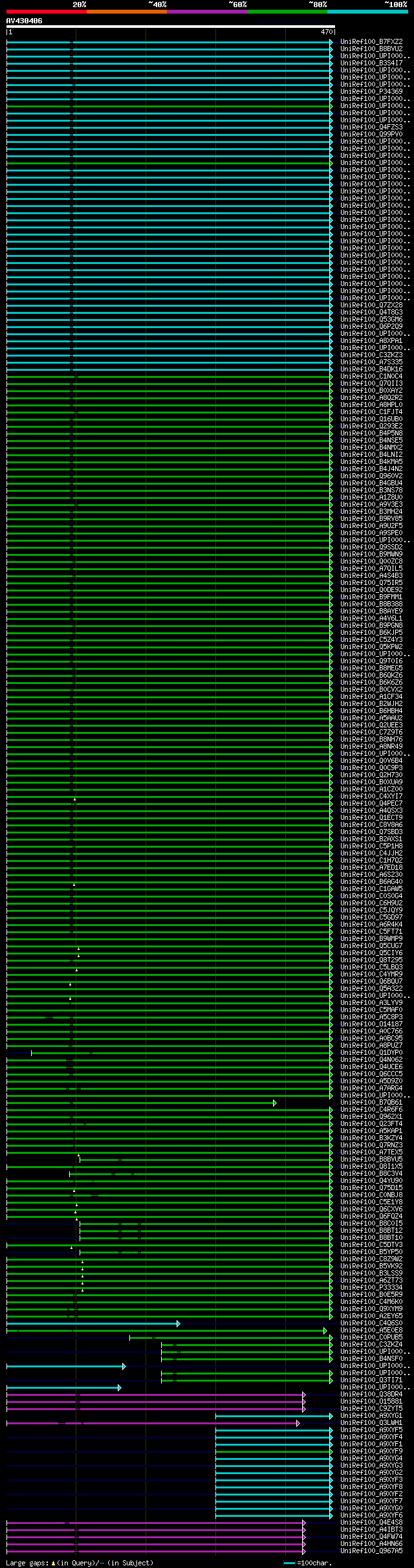Select hit UniRef100_Q293E2

371,426
